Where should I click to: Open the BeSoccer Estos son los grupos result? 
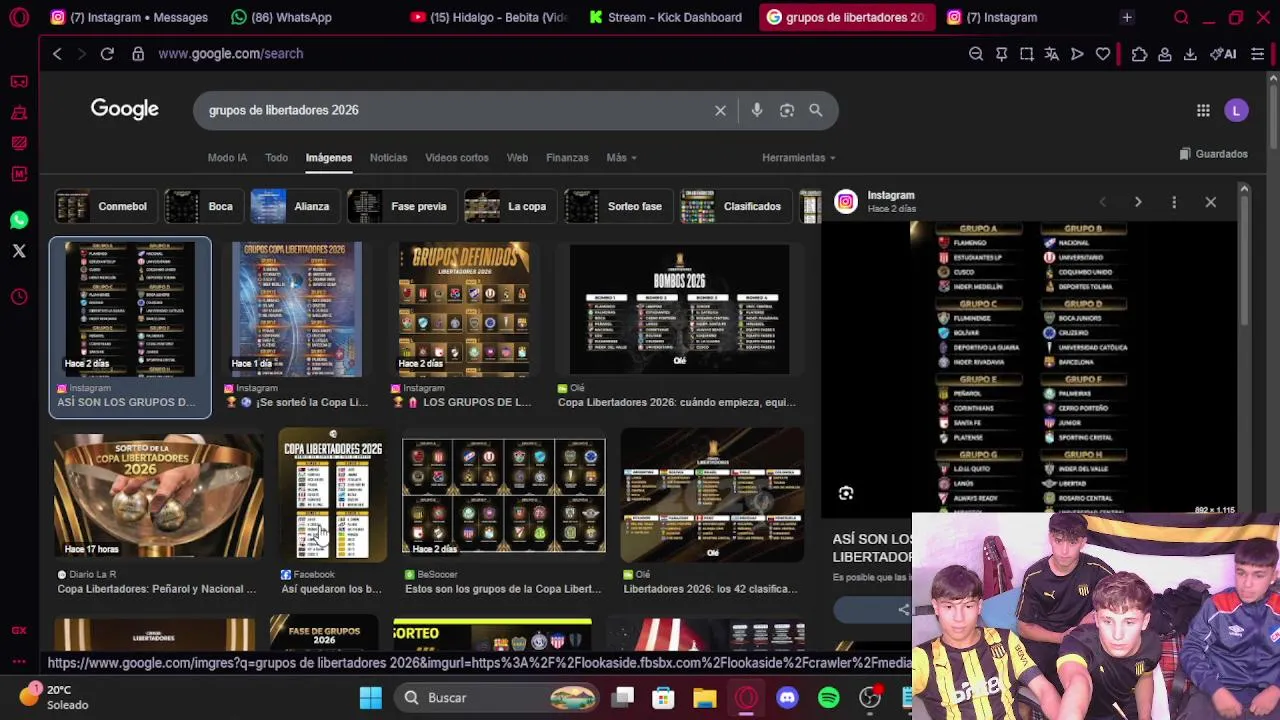click(x=503, y=589)
